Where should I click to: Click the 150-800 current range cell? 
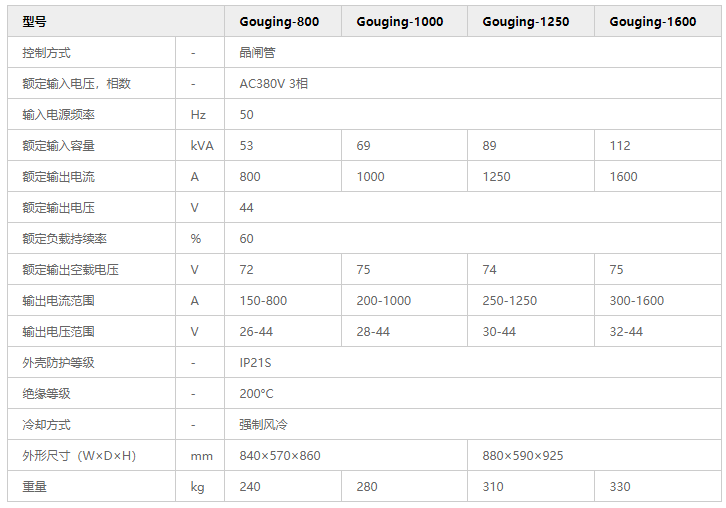263,301
